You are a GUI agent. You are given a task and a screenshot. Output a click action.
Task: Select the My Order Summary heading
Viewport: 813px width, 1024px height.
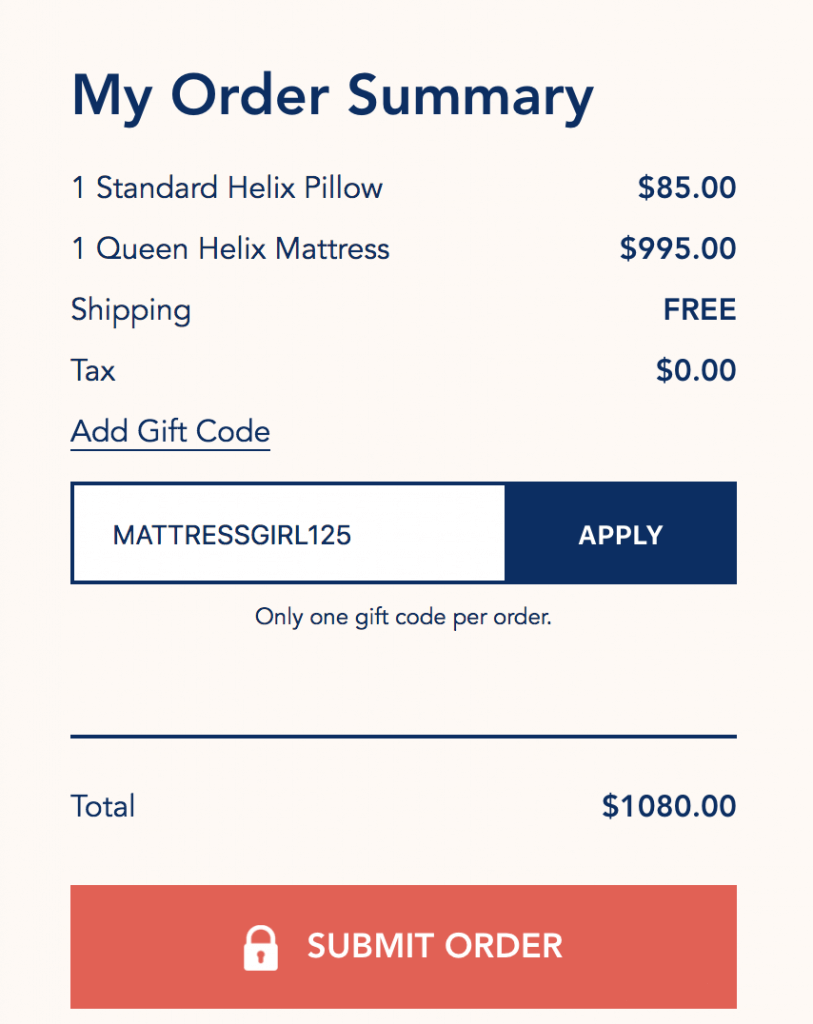coord(331,94)
